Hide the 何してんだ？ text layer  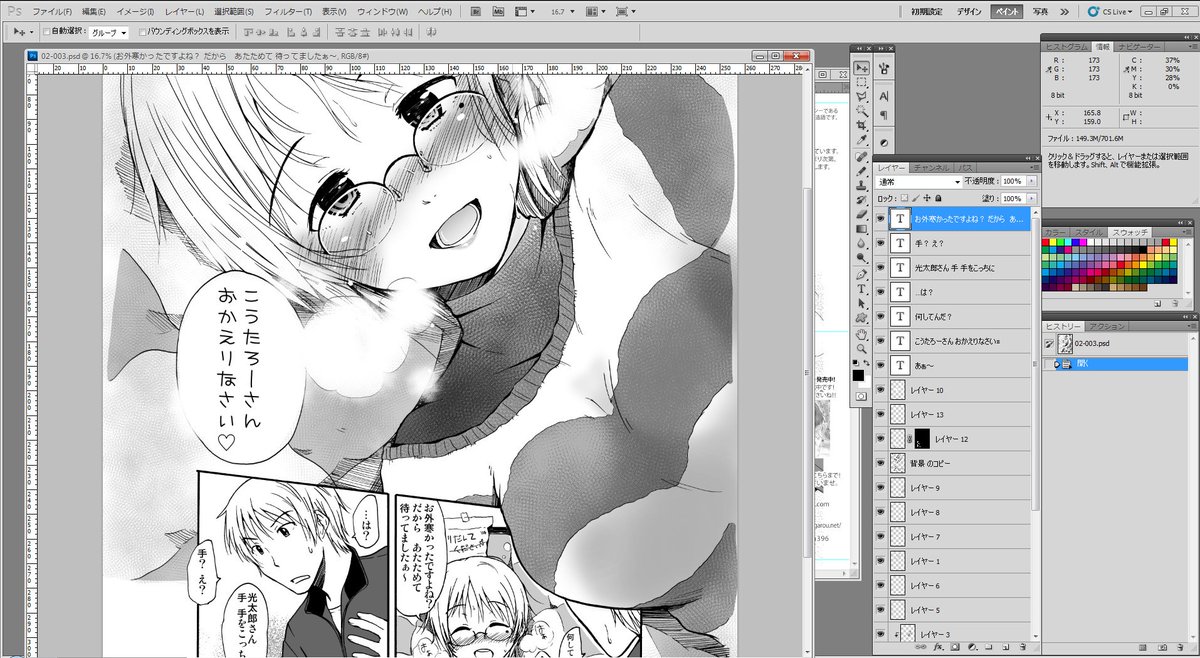click(x=881, y=316)
